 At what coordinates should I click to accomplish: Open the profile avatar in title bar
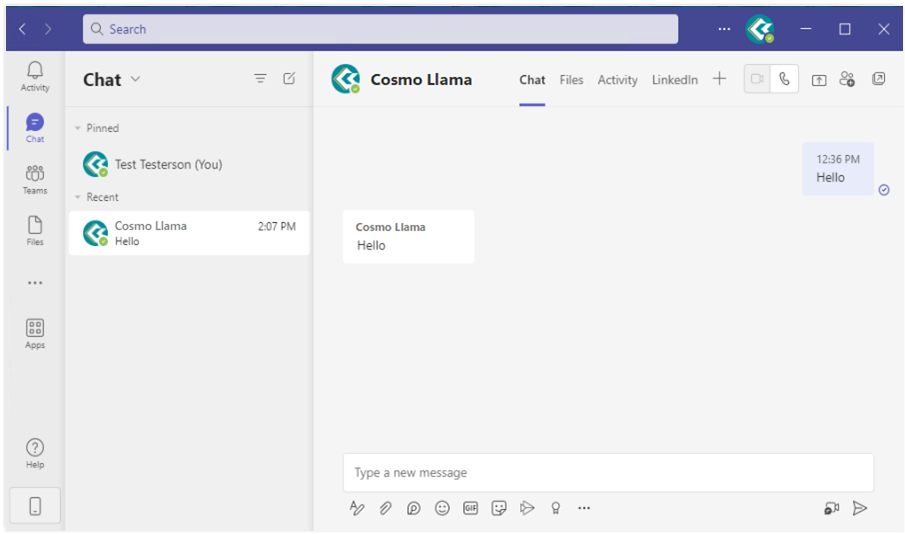(760, 29)
